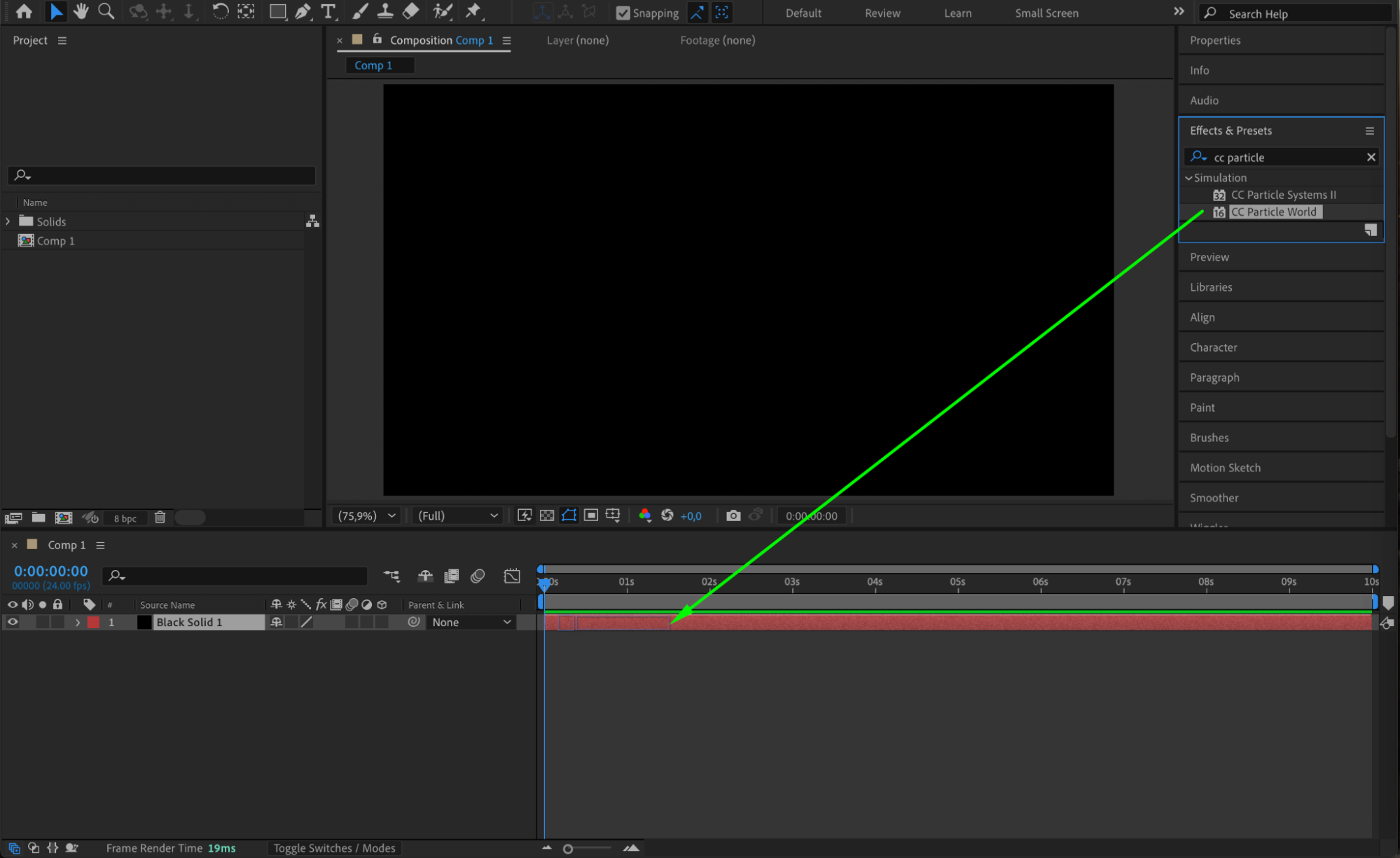1400x858 pixels.
Task: Open the Parent & Link None dropdown
Action: coord(471,622)
